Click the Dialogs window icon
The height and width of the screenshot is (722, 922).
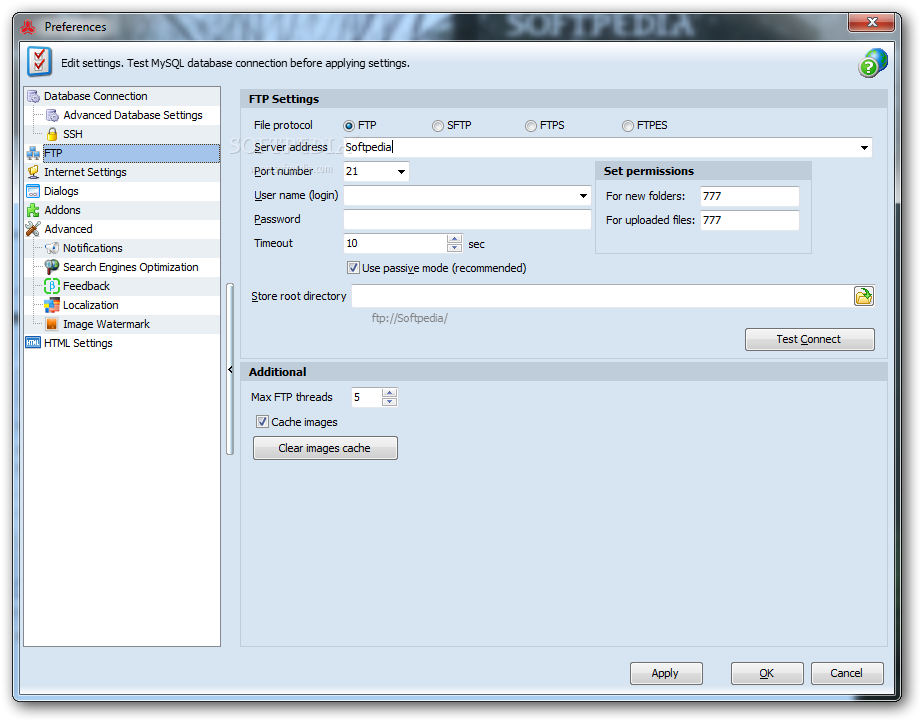point(34,191)
